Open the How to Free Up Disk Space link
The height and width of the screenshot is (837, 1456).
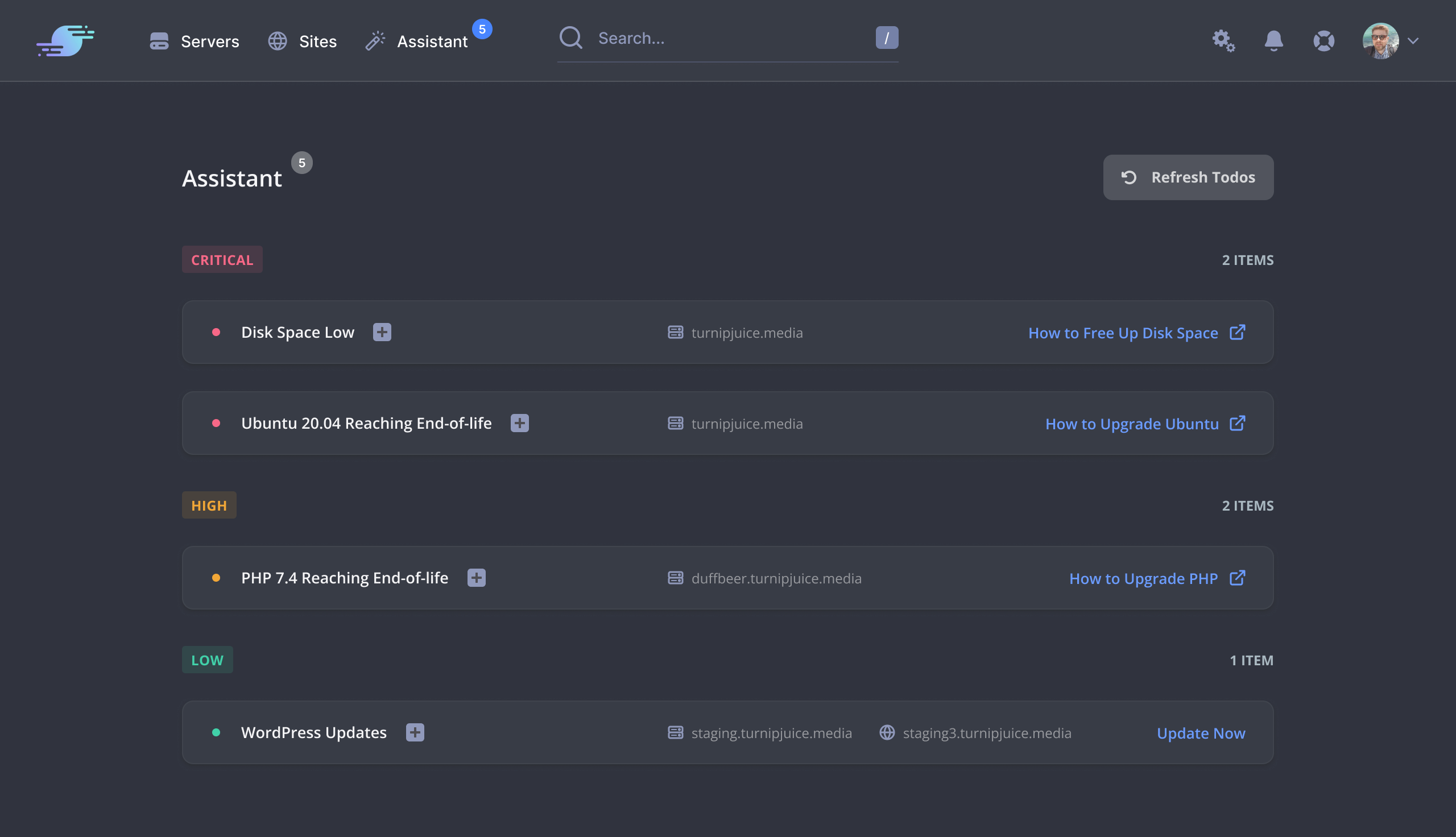pyautogui.click(x=1123, y=332)
